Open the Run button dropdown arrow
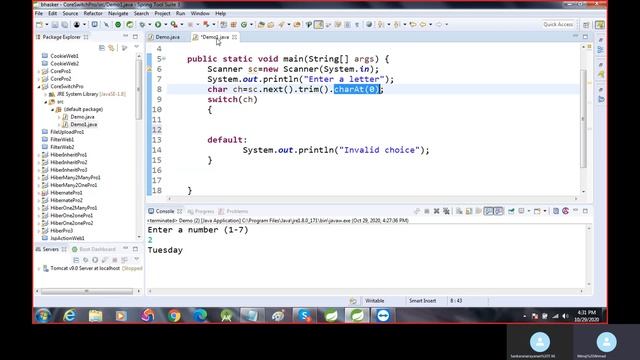 (x=165, y=24)
